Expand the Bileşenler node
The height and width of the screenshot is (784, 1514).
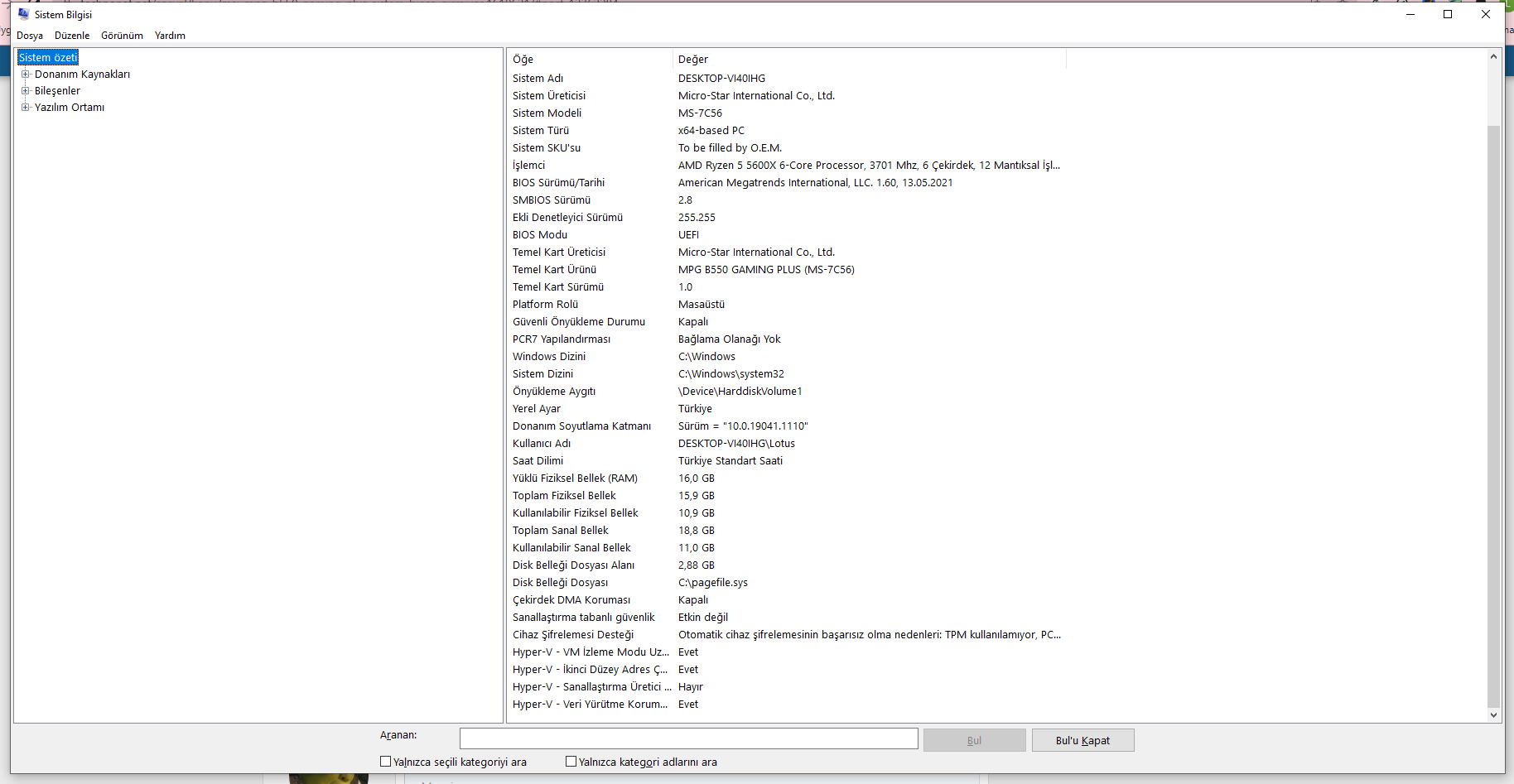[x=26, y=90]
